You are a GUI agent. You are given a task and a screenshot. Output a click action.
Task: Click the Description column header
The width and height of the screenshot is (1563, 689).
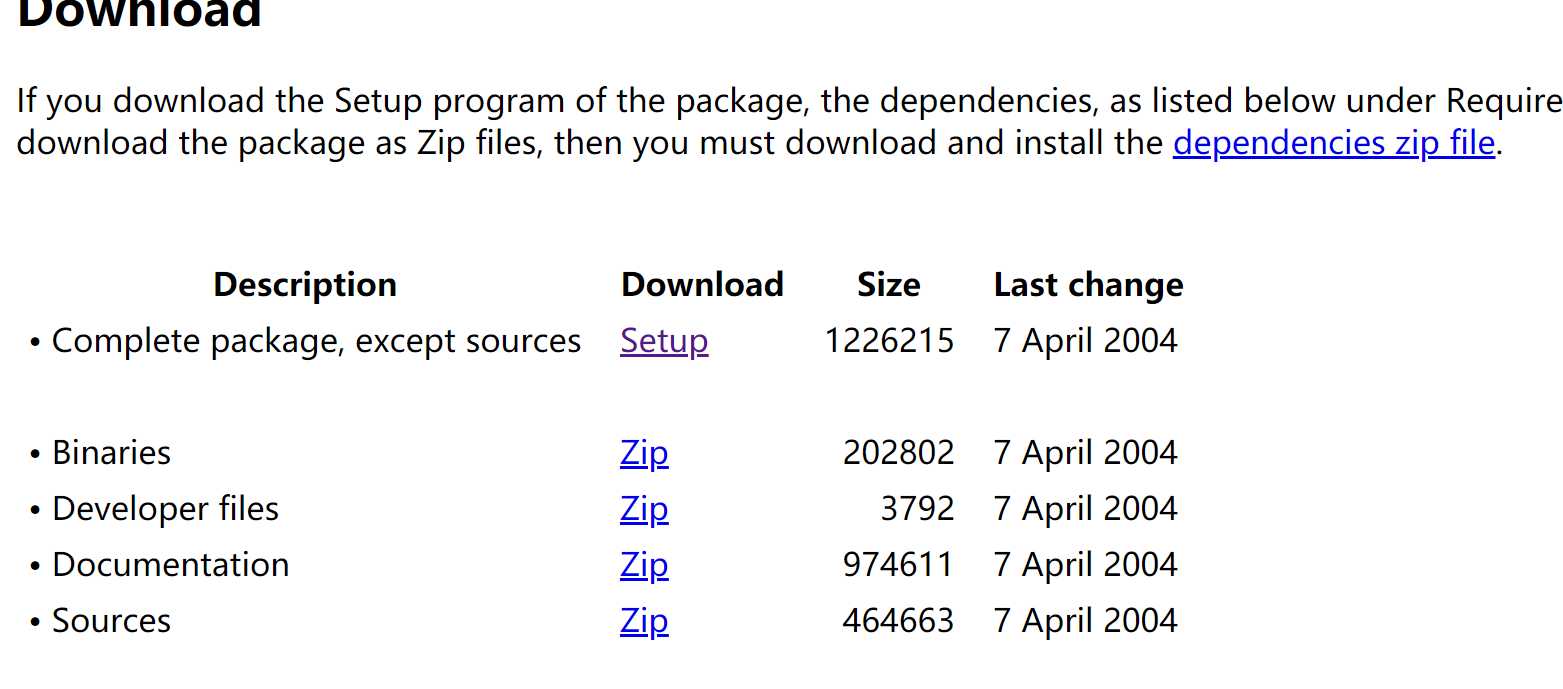(305, 285)
